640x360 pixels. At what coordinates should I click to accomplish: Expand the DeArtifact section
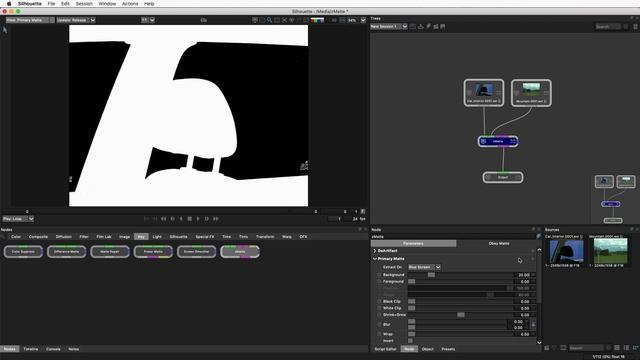pos(374,251)
